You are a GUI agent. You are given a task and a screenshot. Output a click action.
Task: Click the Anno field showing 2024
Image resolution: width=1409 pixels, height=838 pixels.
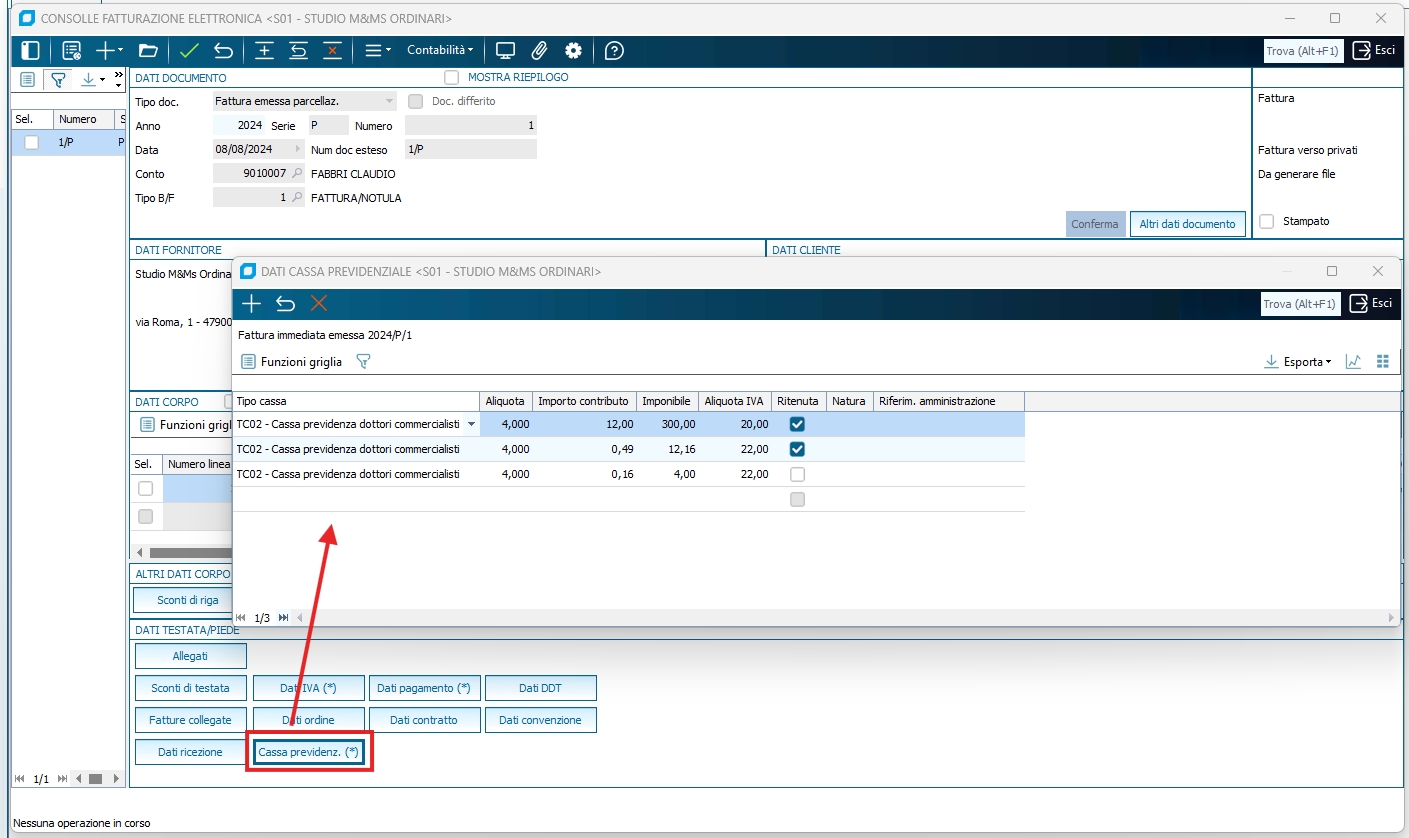tap(239, 126)
